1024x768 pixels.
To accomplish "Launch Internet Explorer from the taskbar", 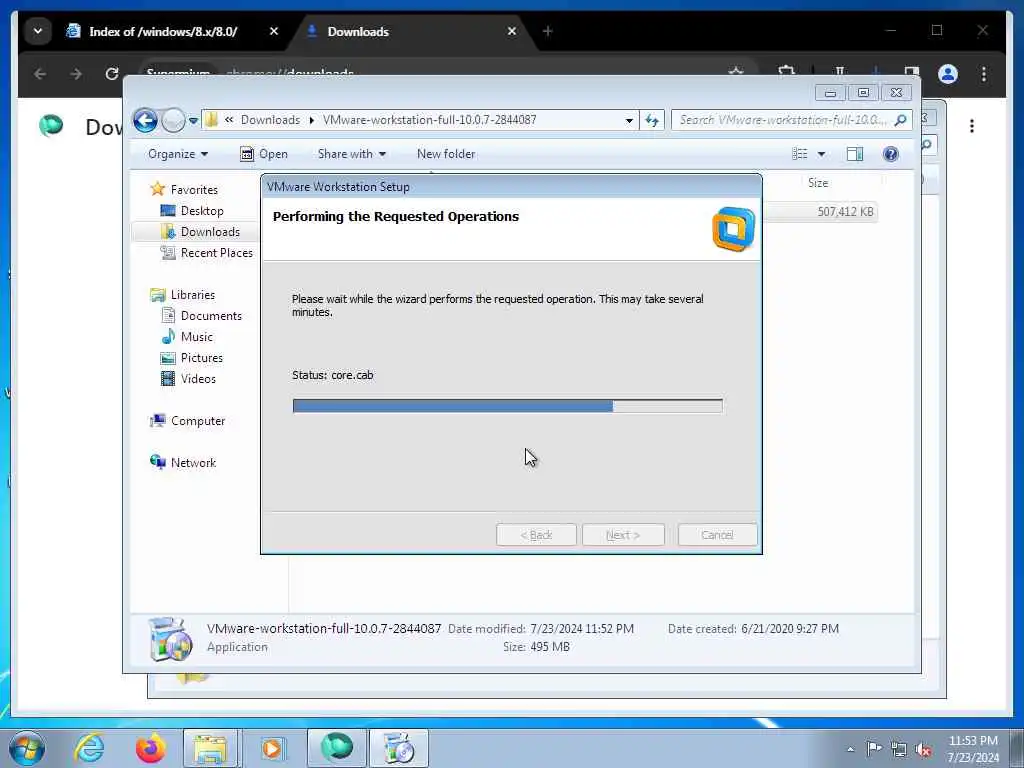I will point(89,748).
